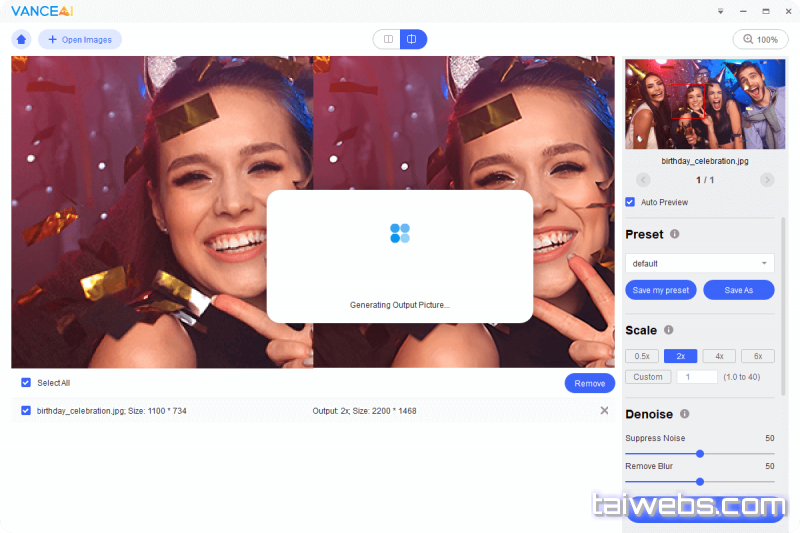Click the Home icon button
The width and height of the screenshot is (800, 533).
[x=21, y=40]
